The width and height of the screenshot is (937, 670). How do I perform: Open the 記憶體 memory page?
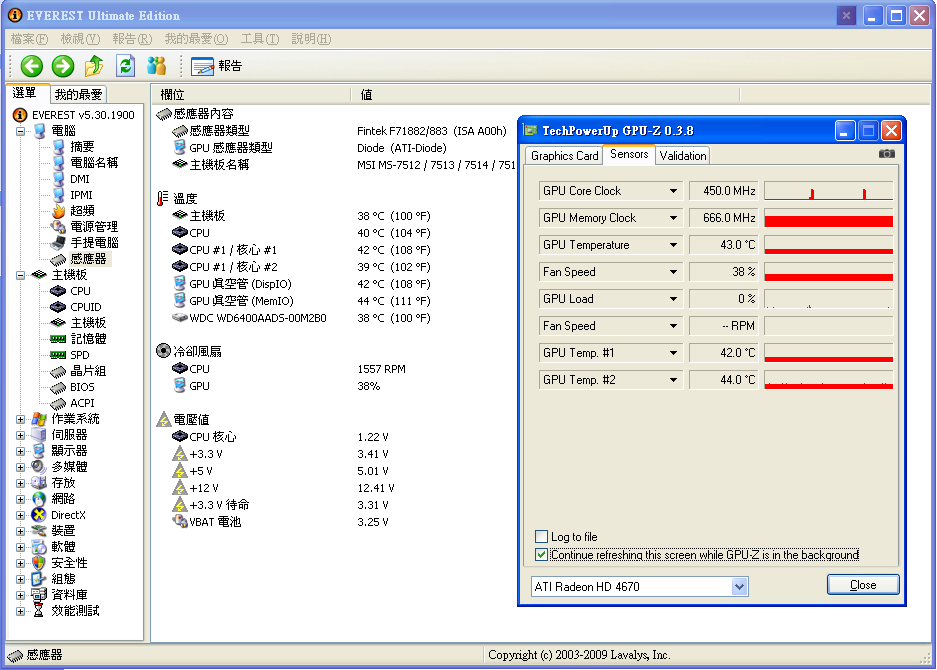[x=88, y=339]
